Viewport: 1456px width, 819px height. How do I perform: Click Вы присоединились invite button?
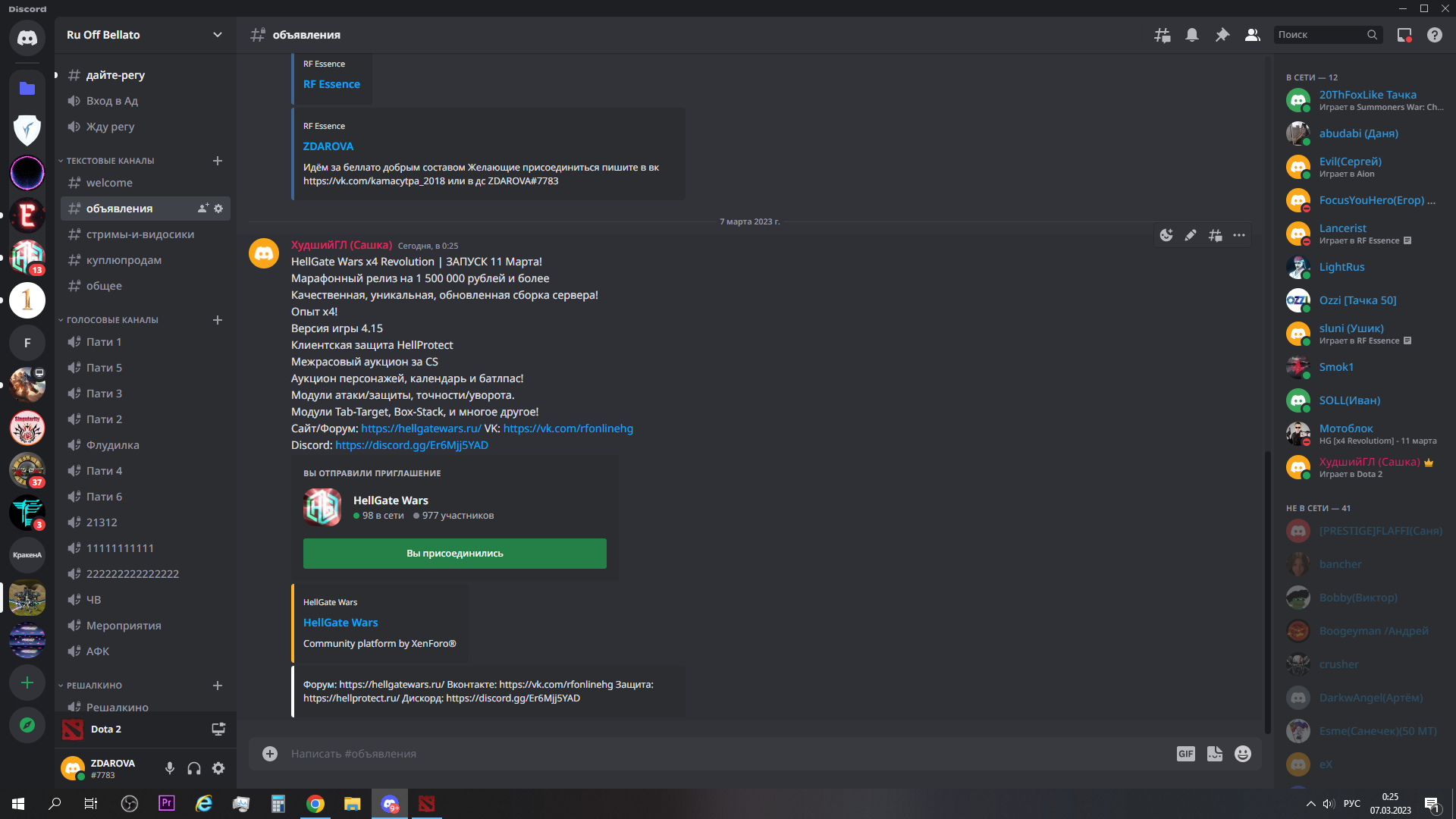[455, 554]
